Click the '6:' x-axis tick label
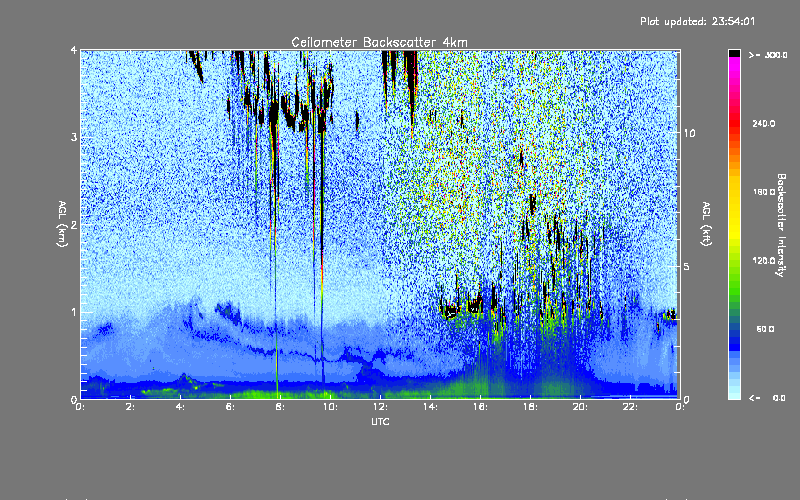 [231, 407]
